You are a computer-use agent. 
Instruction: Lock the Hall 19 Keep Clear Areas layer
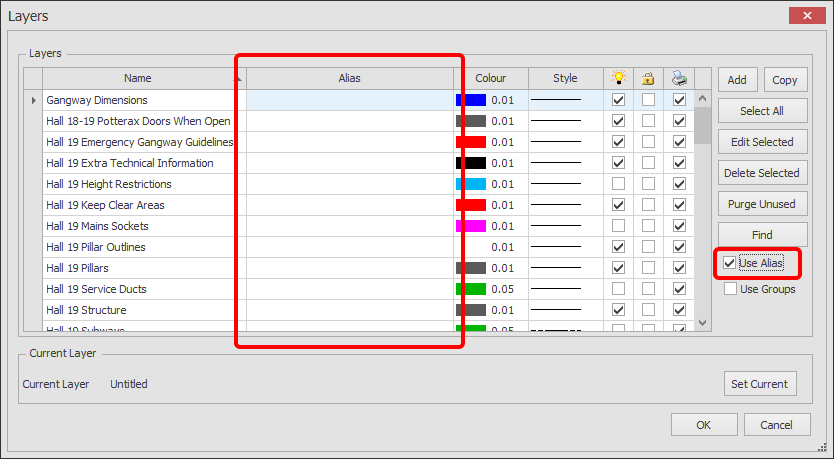coord(648,205)
